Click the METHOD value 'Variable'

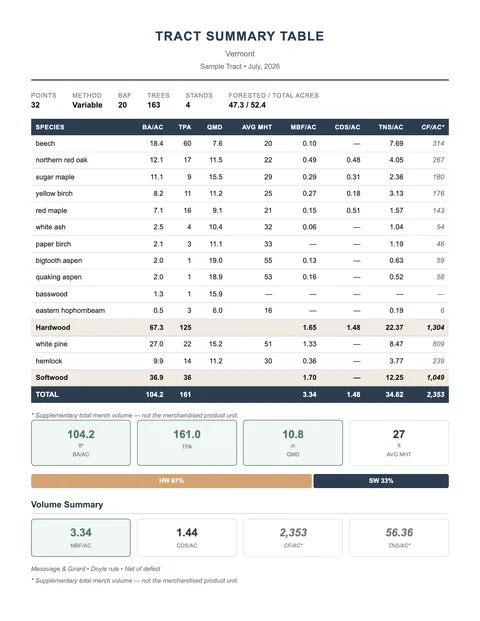[x=87, y=105]
